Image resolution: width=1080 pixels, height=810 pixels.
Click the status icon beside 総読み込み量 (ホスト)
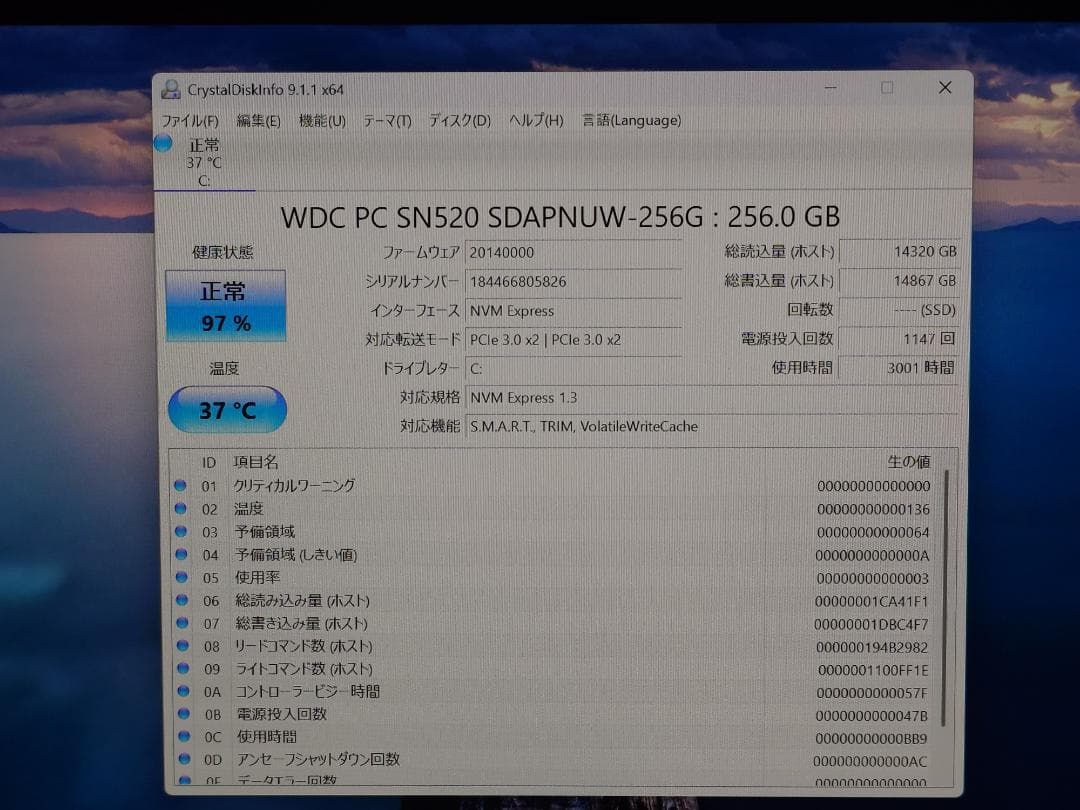pyautogui.click(x=182, y=601)
